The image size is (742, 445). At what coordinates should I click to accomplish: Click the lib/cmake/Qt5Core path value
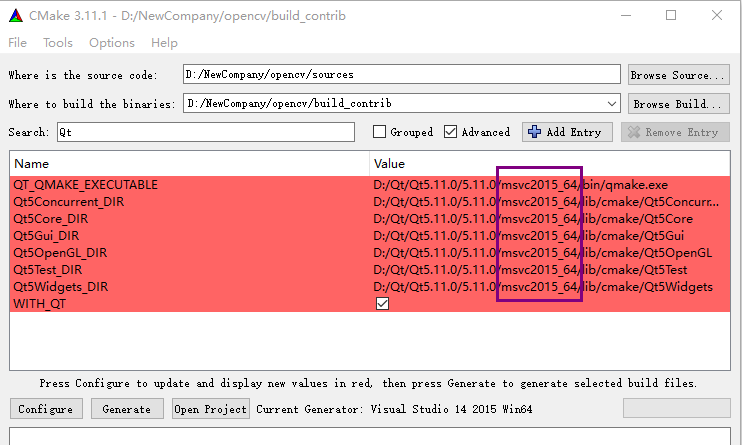[x=533, y=219]
